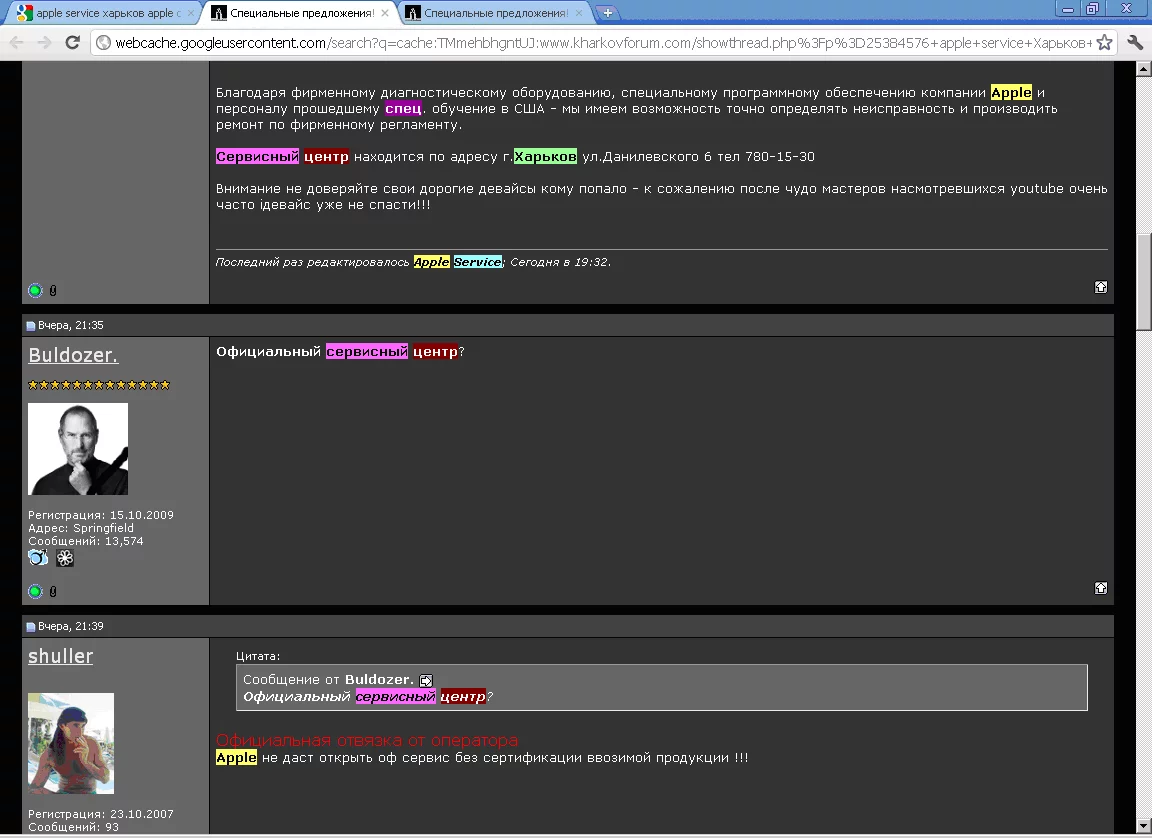Click red text 'Официальная отвязка от оператора'
1152x838 pixels.
(x=367, y=740)
